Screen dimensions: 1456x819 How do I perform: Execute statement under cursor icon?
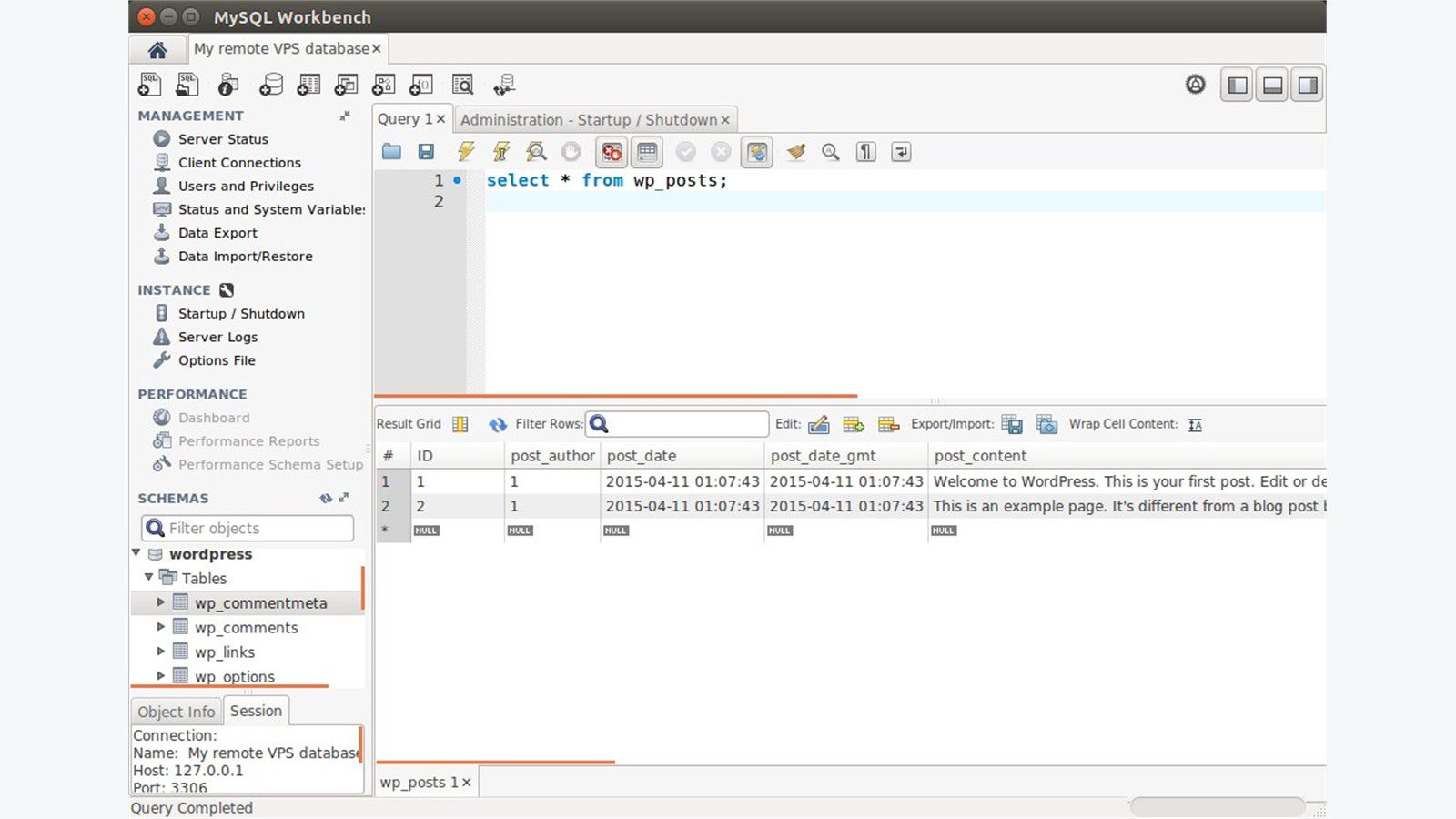coord(501,152)
